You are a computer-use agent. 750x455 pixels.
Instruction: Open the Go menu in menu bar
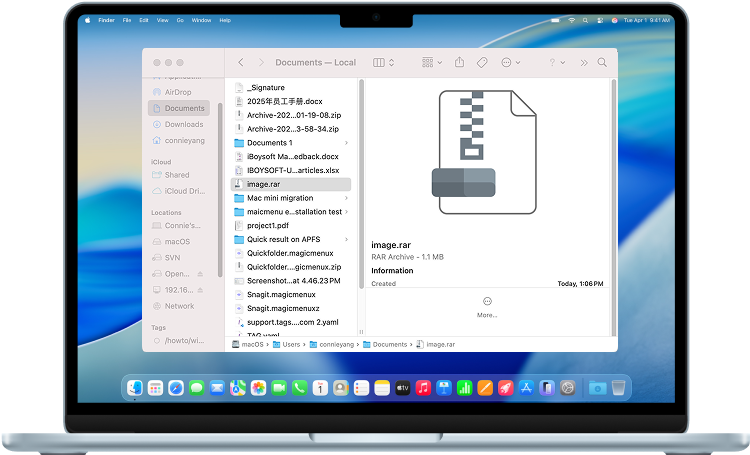(180, 20)
